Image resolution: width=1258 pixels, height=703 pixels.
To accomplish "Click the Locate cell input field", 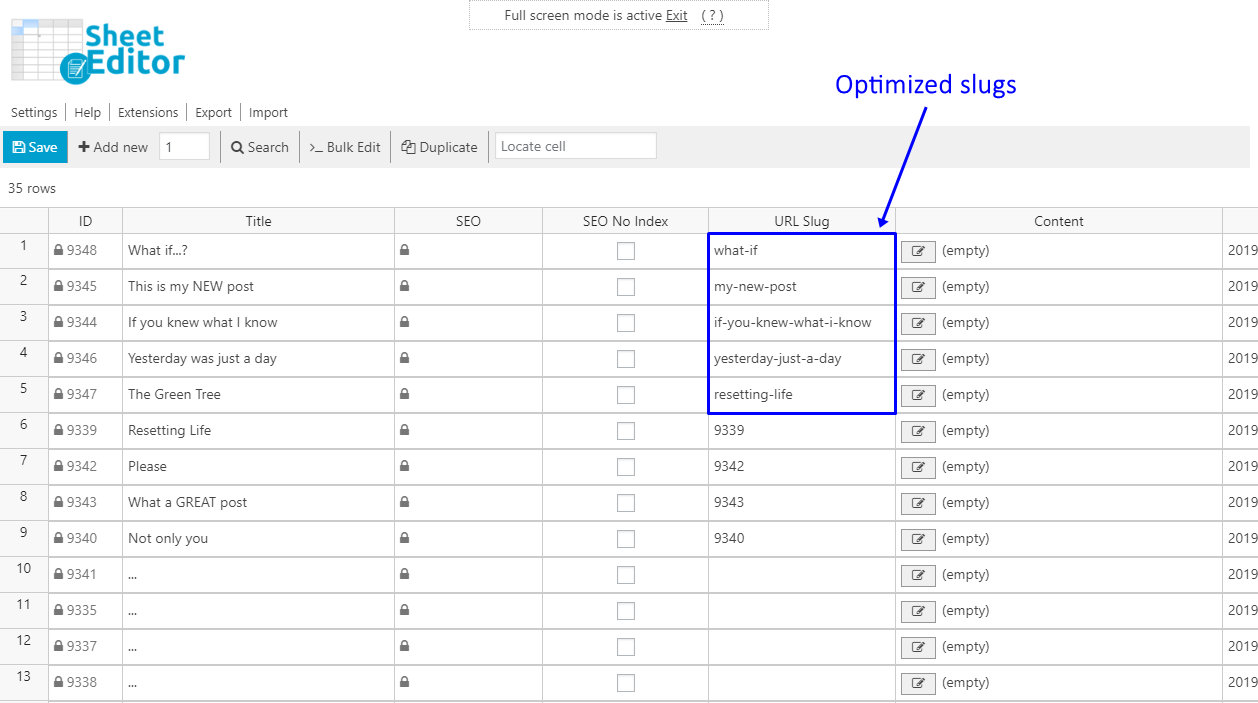I will (575, 146).
